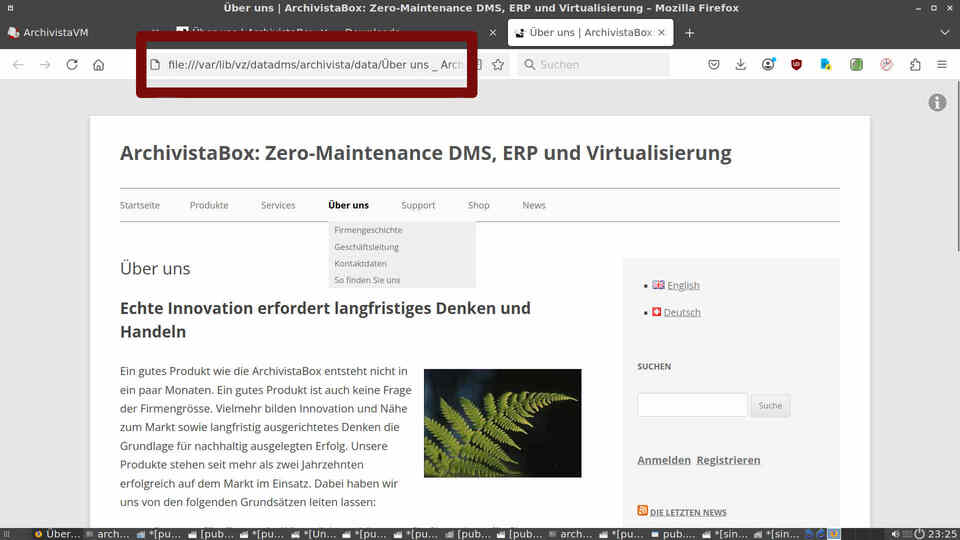Open the Firefox account icon

(768, 64)
